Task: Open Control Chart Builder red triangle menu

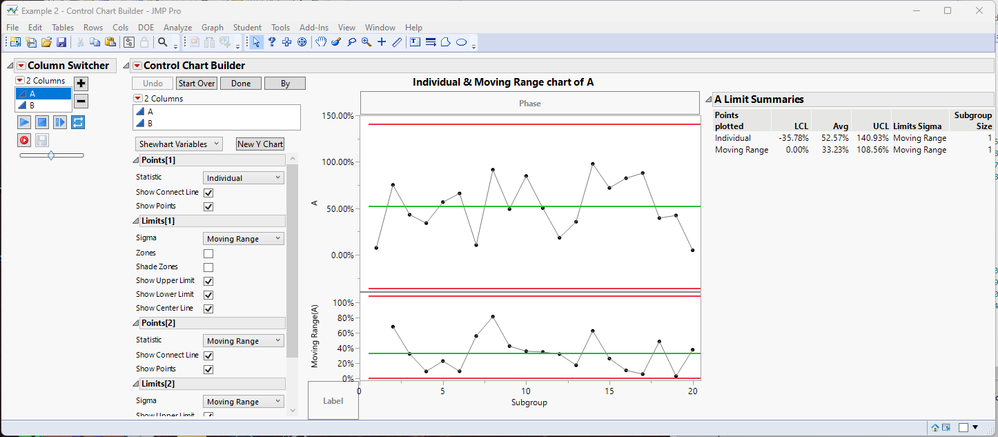Action: coord(136,66)
